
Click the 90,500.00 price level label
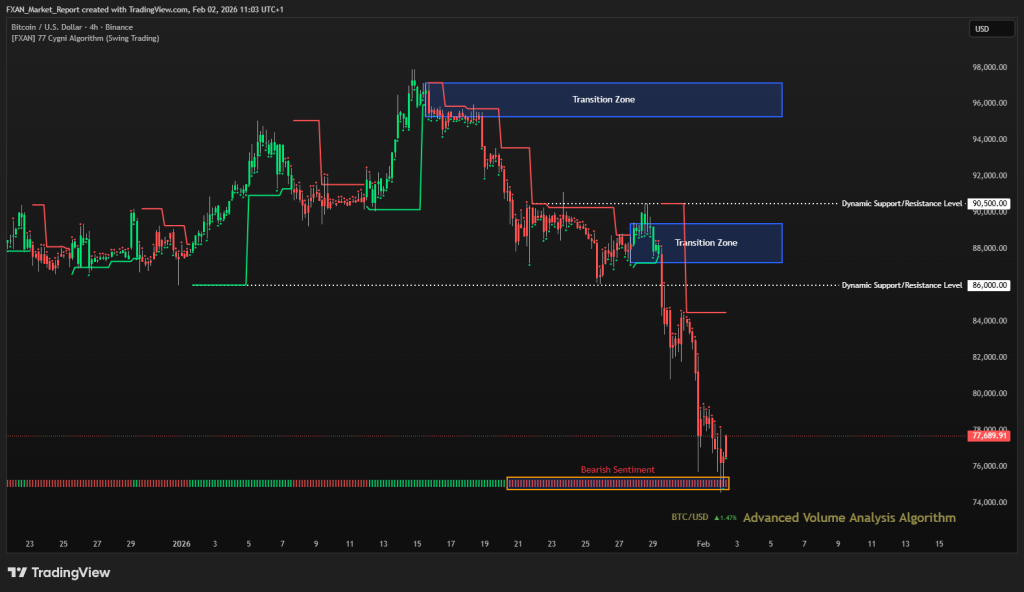988,203
